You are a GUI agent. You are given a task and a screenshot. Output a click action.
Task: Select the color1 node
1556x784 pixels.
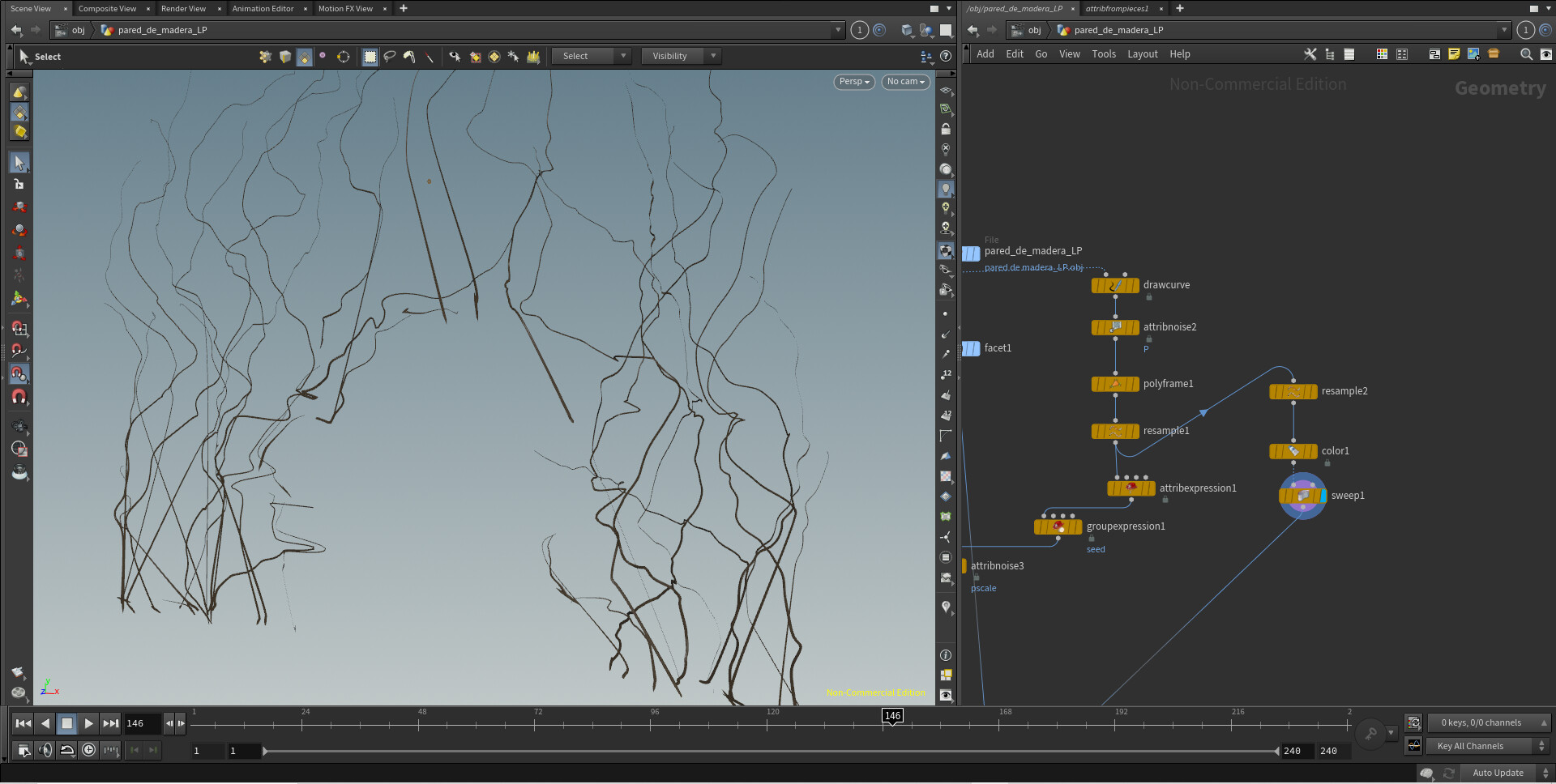[x=1293, y=451]
